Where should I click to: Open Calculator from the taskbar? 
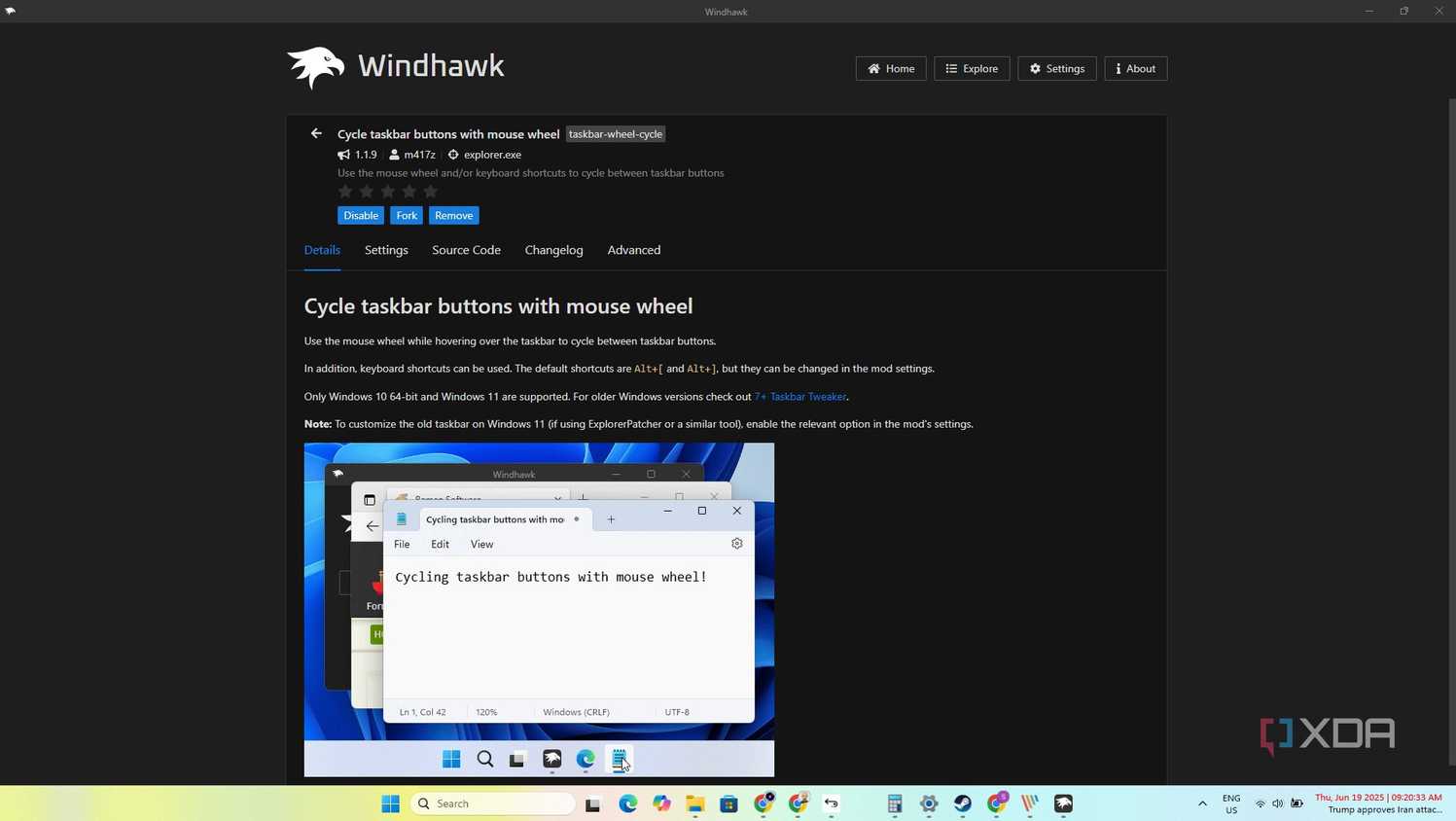click(895, 803)
